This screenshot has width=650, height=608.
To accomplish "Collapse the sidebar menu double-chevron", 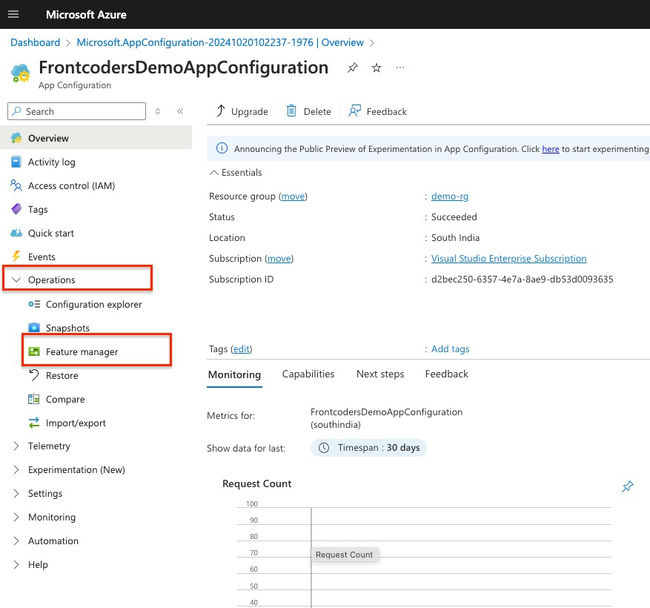I will [x=180, y=111].
